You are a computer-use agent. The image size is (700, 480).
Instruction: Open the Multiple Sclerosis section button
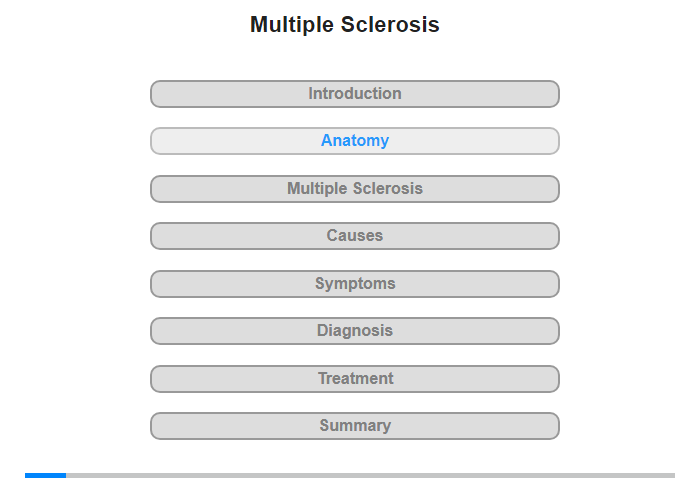tap(354, 189)
